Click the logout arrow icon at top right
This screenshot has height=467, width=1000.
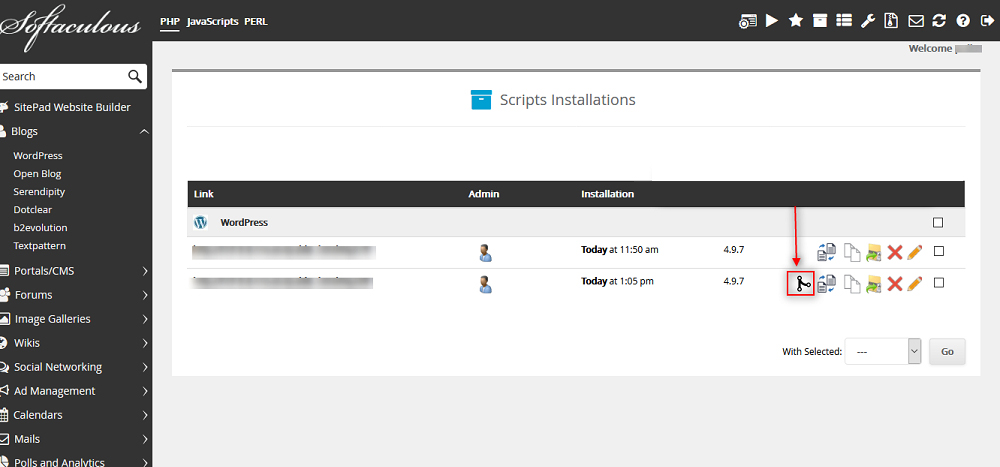pyautogui.click(x=986, y=21)
